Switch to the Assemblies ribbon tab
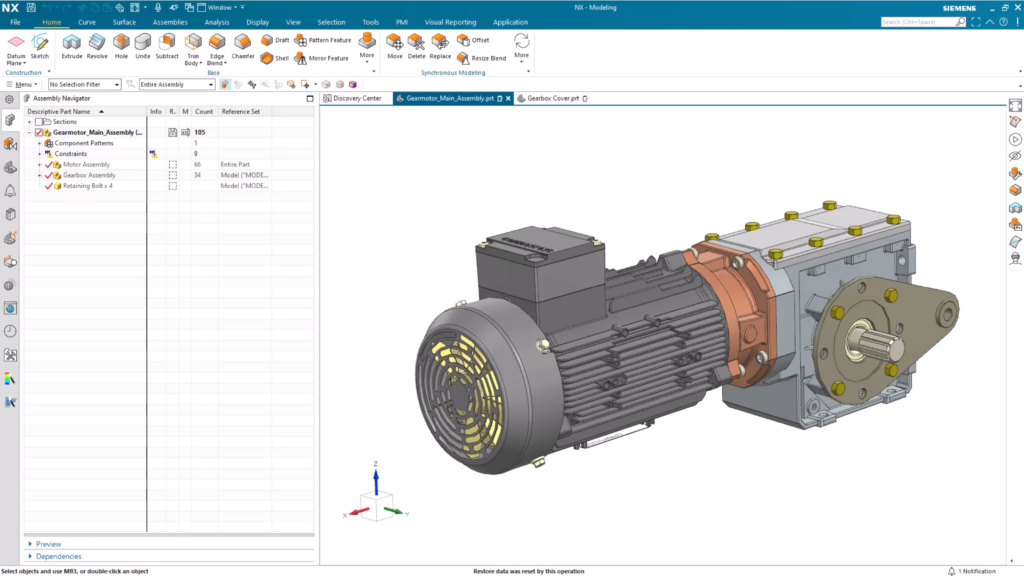The image size is (1024, 576). point(170,22)
